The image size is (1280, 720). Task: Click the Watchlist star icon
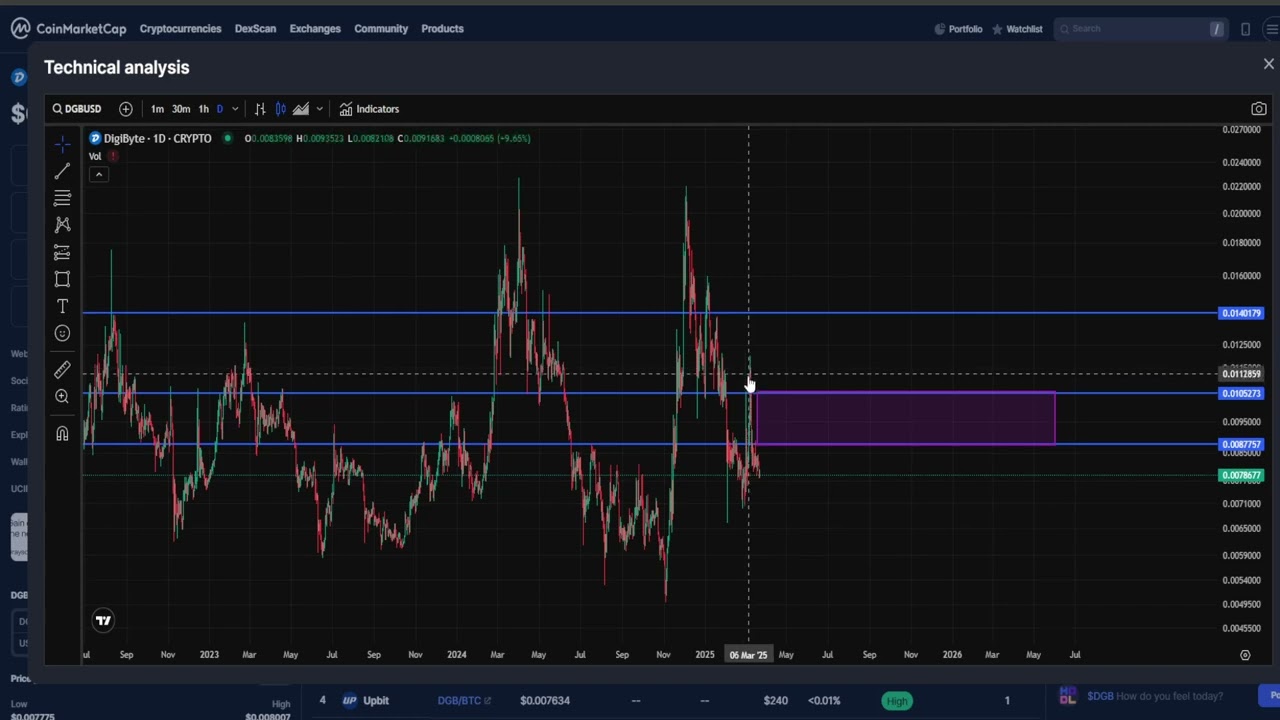(x=997, y=29)
